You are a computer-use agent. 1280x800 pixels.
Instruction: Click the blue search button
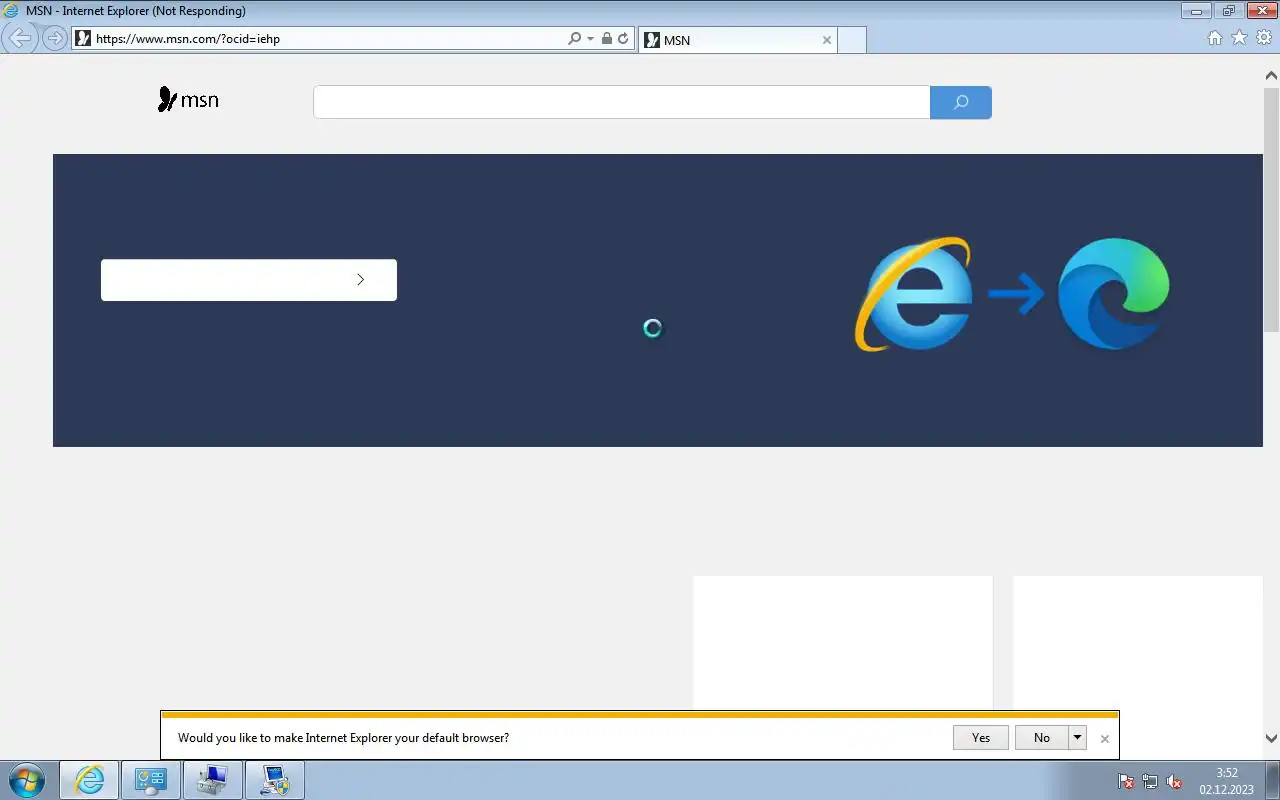pos(960,102)
